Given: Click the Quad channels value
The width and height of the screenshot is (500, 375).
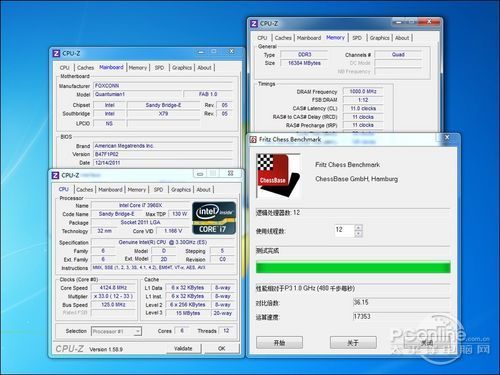Looking at the screenshot, I should tap(398, 54).
